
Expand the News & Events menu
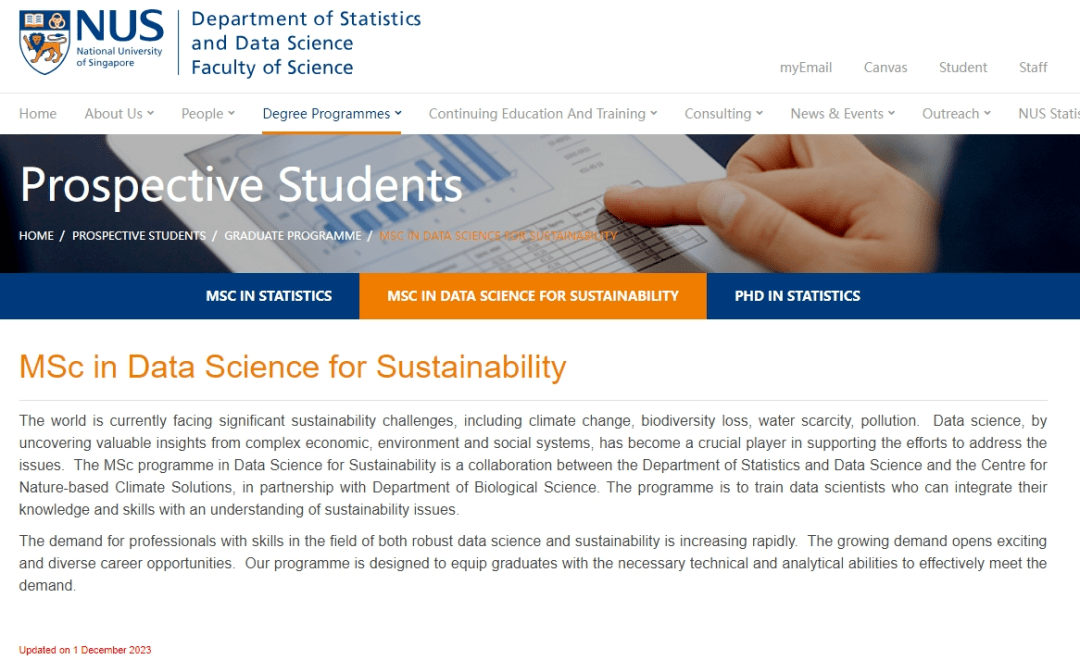click(x=842, y=113)
